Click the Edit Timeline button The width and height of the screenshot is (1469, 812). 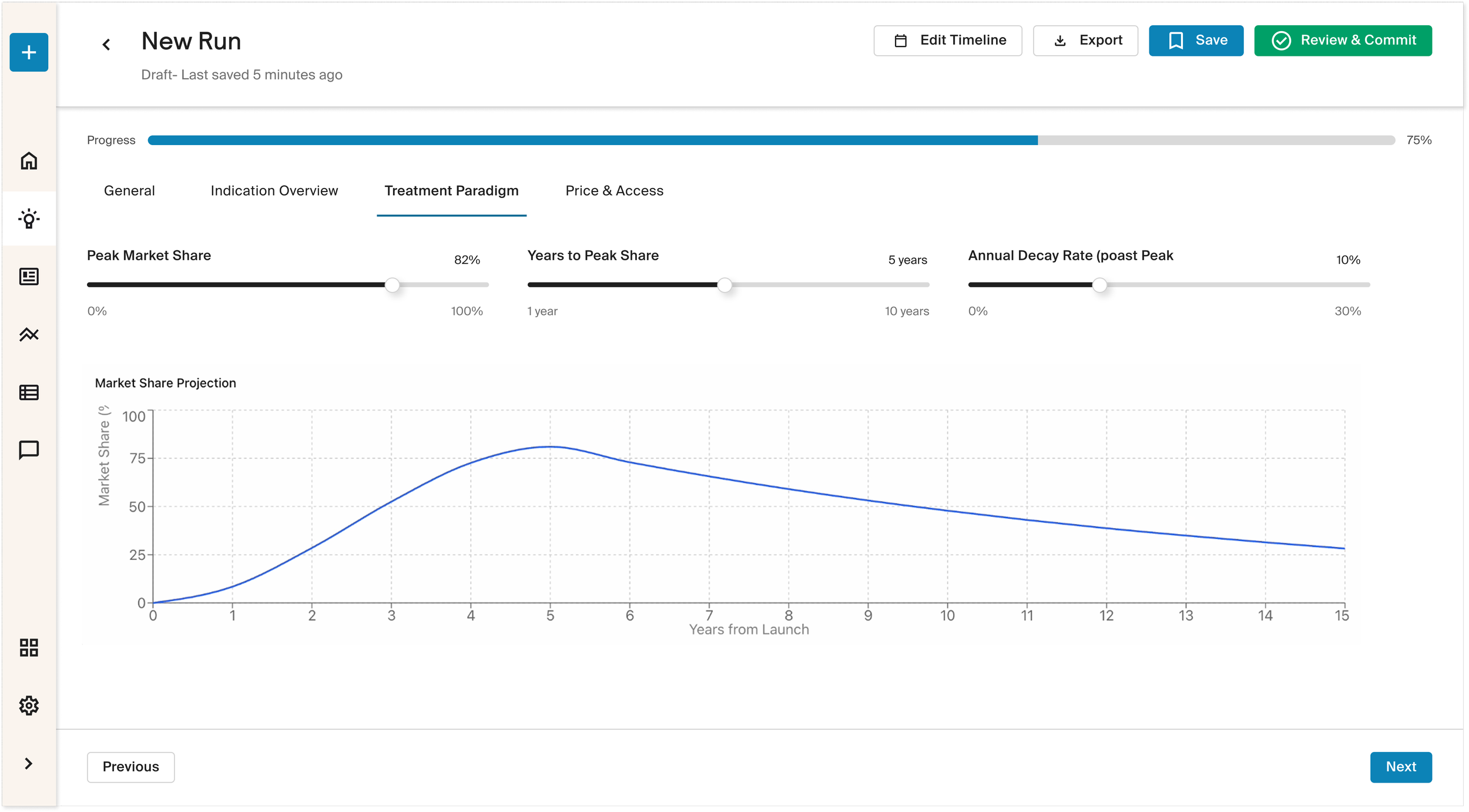click(x=947, y=41)
